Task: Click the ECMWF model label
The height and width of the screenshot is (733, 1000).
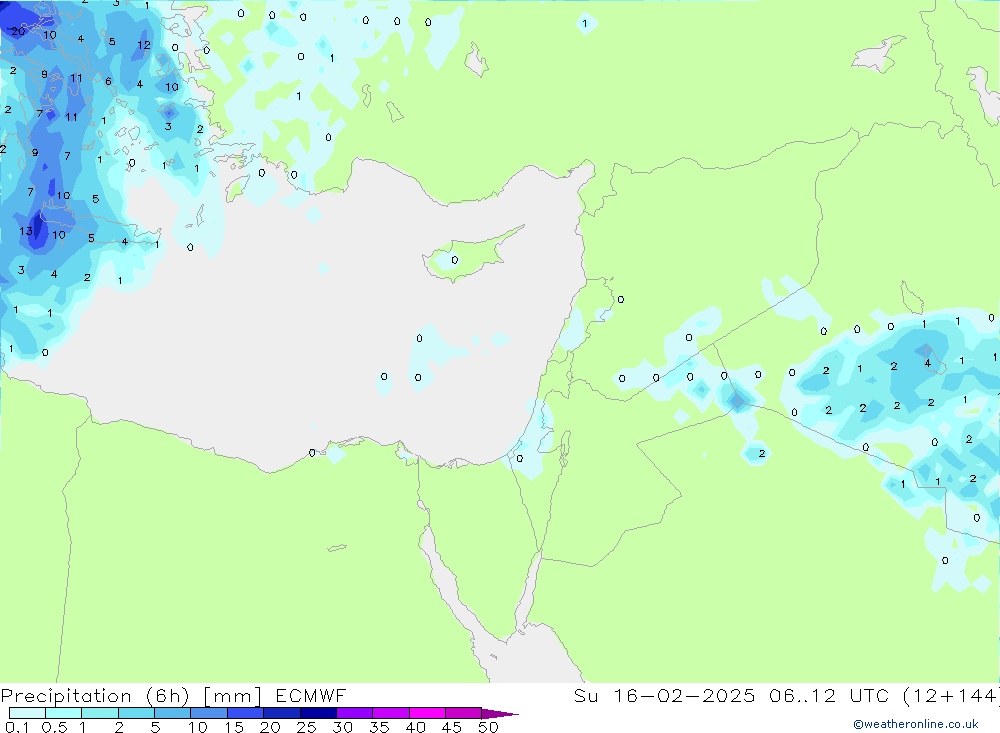Action: click(311, 696)
